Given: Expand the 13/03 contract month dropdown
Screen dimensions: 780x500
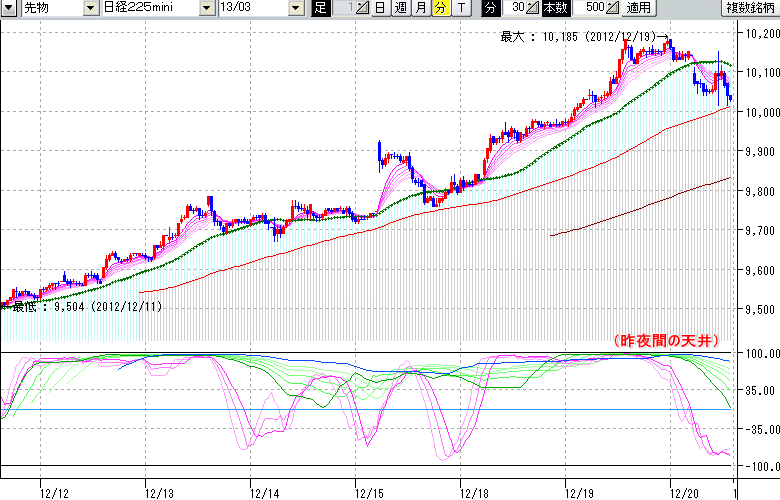Looking at the screenshot, I should 295,8.
